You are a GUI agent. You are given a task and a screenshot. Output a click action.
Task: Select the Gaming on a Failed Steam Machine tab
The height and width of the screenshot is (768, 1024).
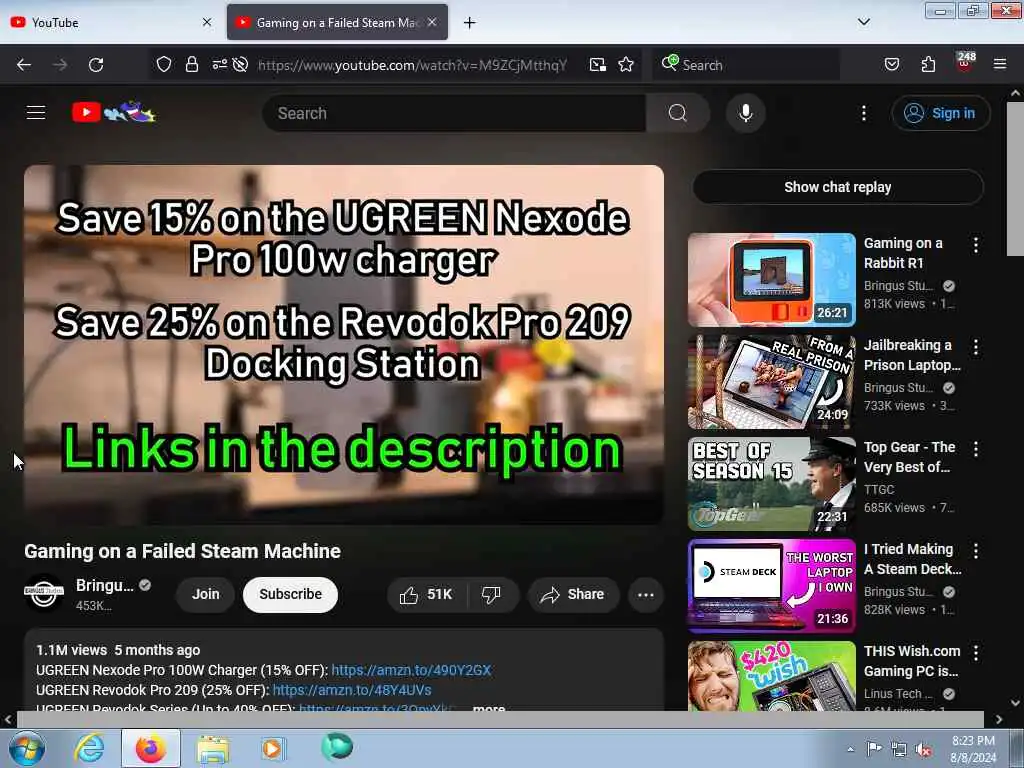(x=337, y=22)
